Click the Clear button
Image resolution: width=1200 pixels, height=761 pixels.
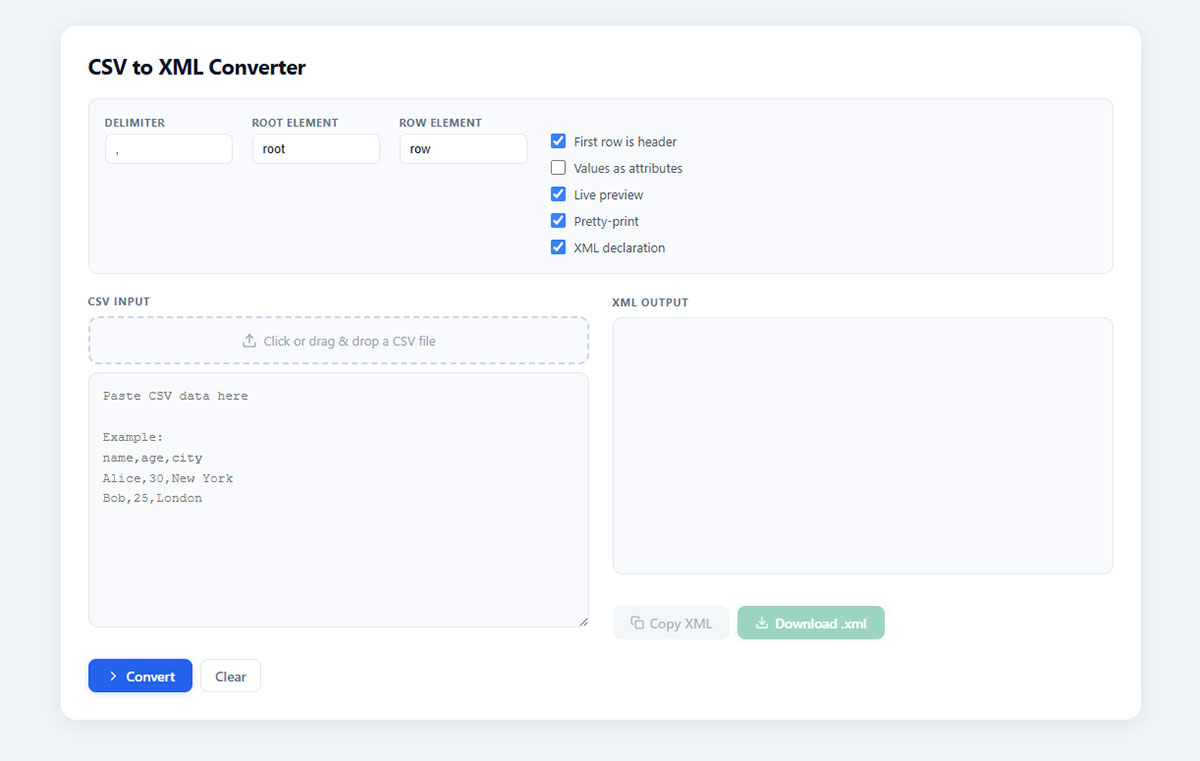pos(230,676)
